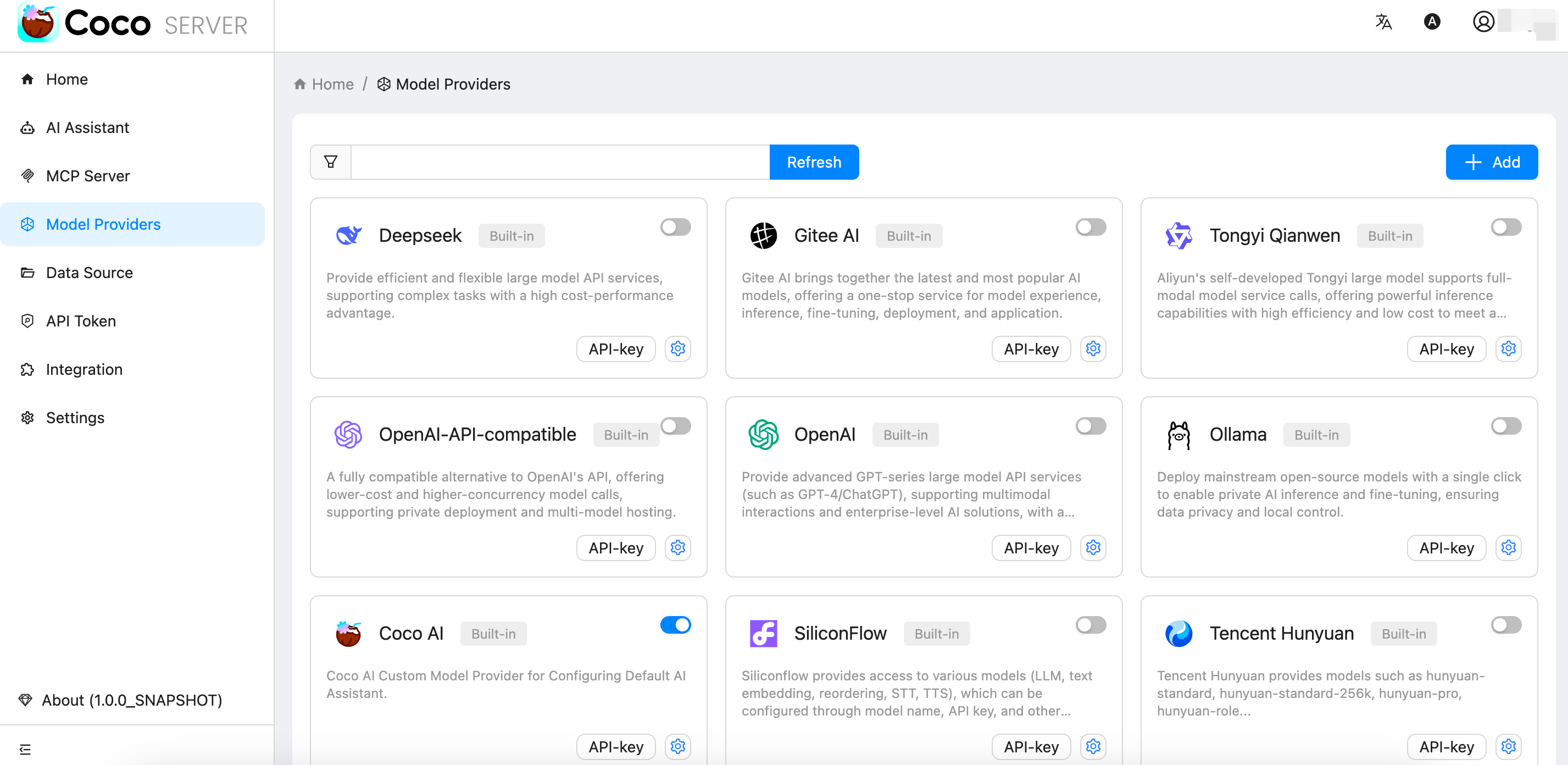Click the OpenAI green logo
The image size is (1568, 765).
click(763, 434)
